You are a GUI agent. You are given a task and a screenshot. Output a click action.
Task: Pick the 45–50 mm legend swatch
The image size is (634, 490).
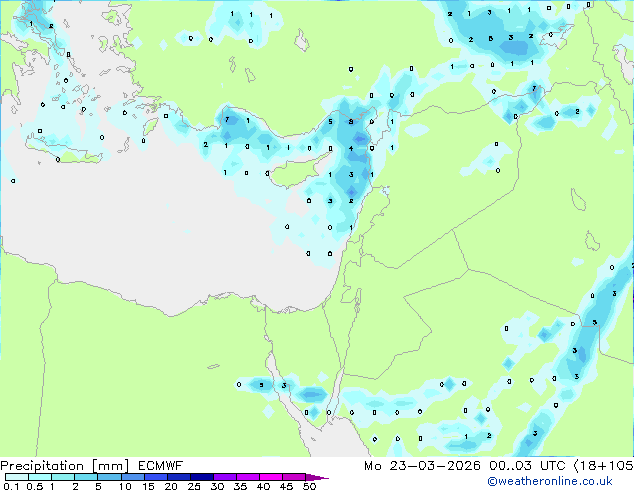294,477
